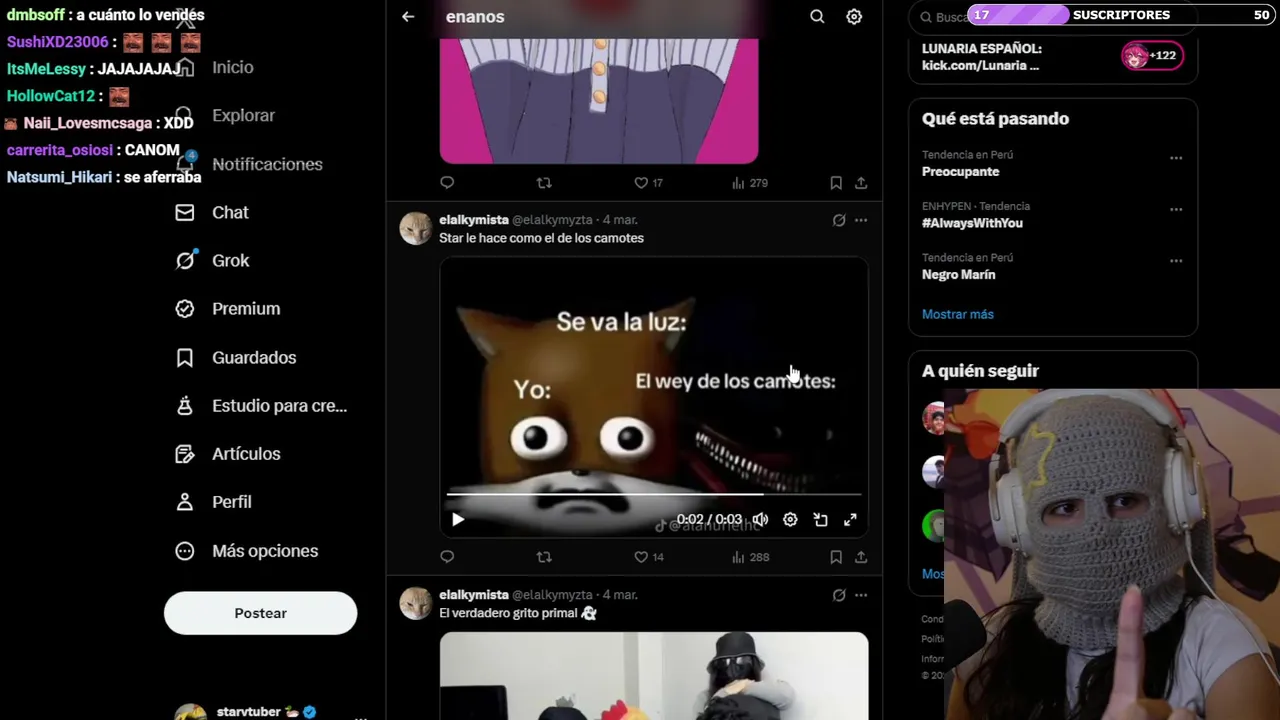The image size is (1280, 720).
Task: Open options menu for Preocupante trend
Action: pos(1176,158)
